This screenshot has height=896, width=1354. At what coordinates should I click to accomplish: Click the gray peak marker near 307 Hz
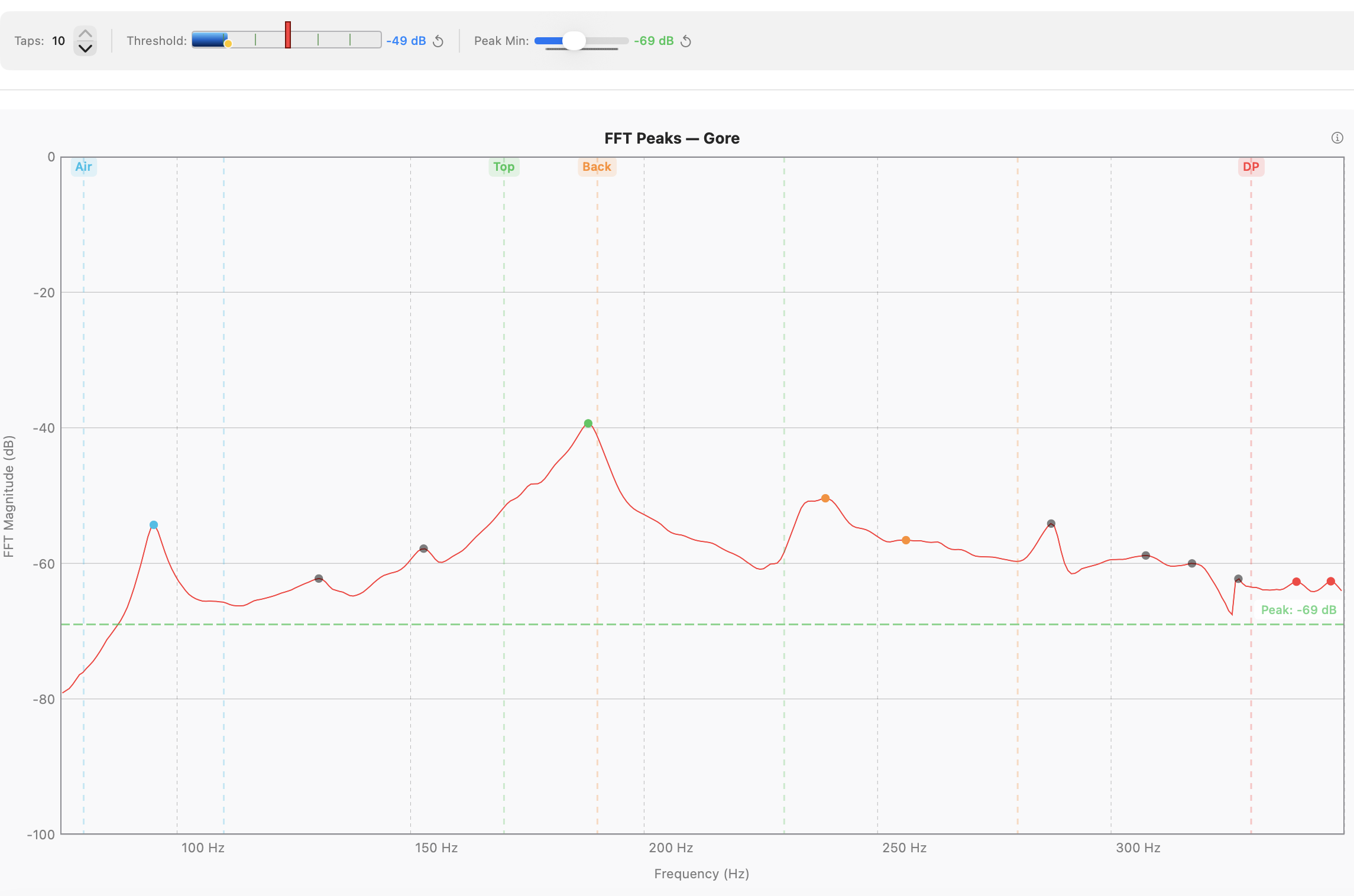pos(1146,556)
